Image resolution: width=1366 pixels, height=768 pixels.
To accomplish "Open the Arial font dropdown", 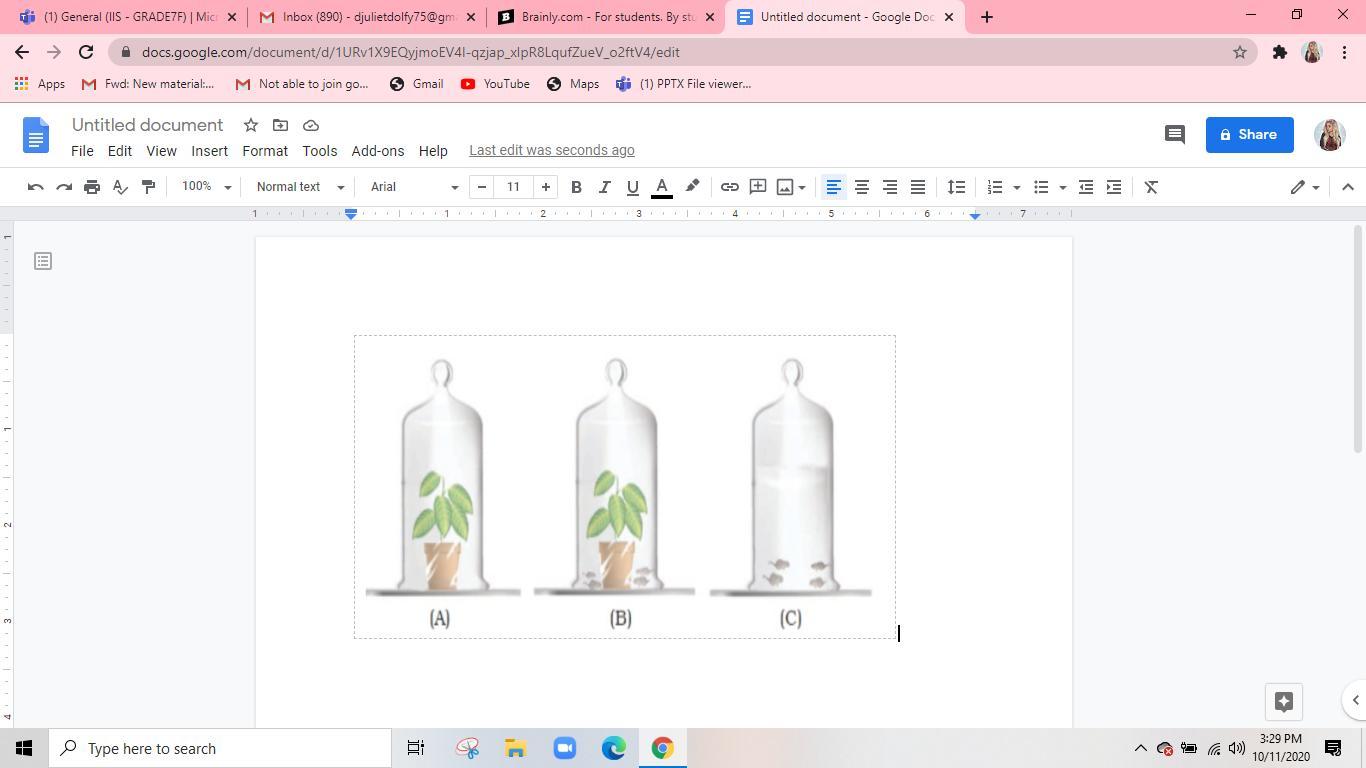I will pyautogui.click(x=414, y=187).
